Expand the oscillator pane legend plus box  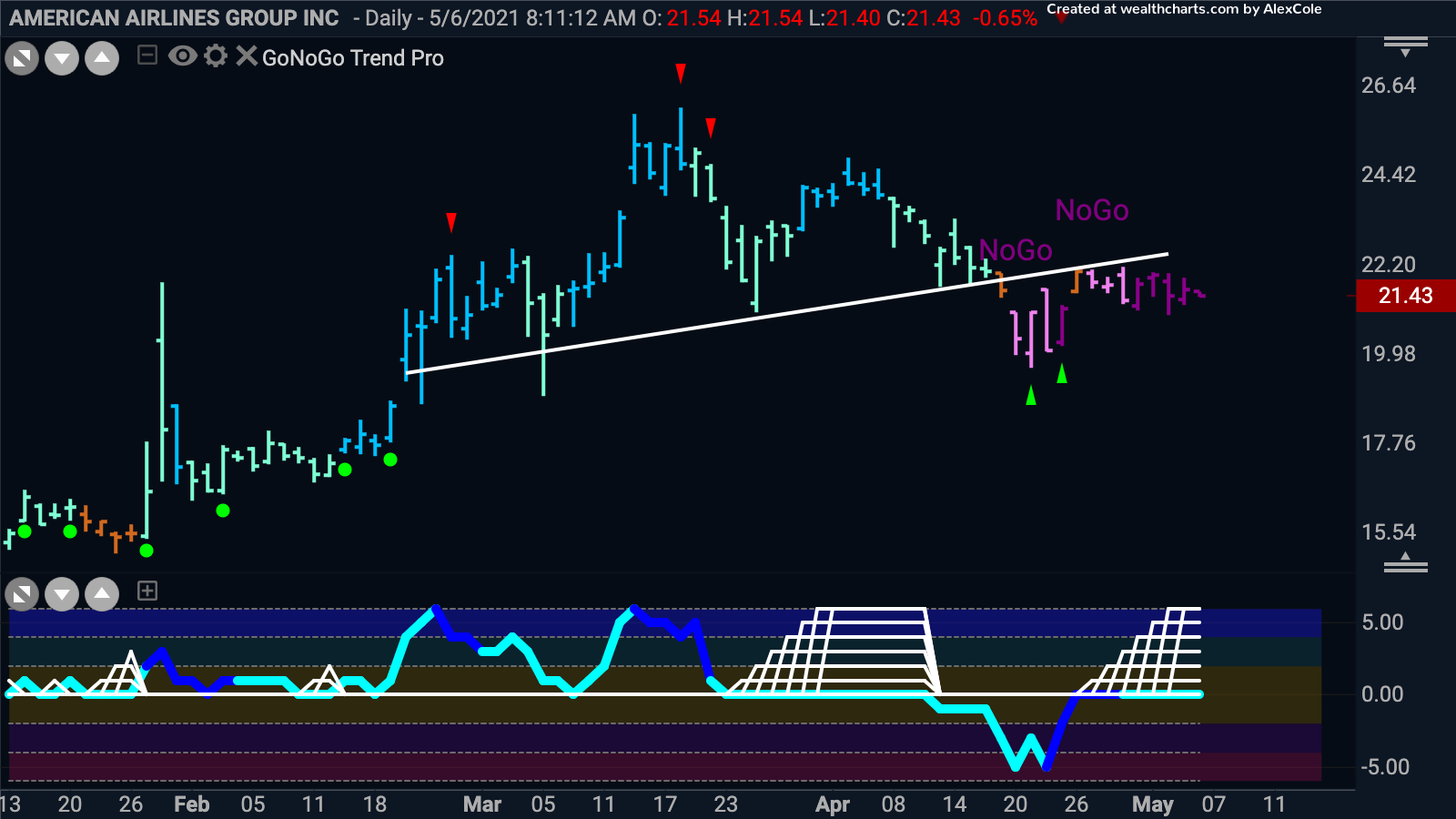click(147, 591)
